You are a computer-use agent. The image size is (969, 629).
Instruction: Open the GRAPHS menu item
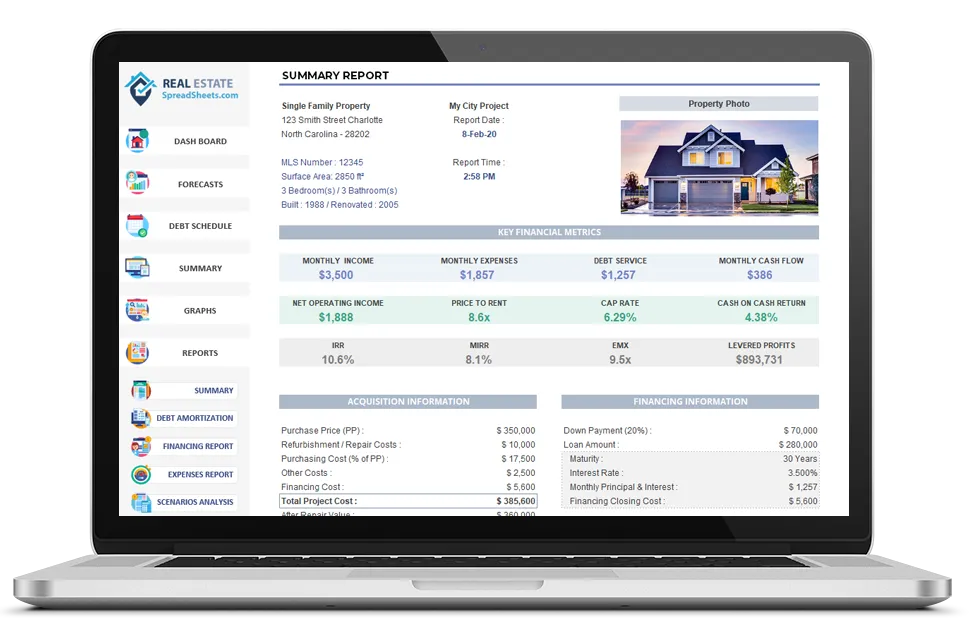(x=200, y=310)
